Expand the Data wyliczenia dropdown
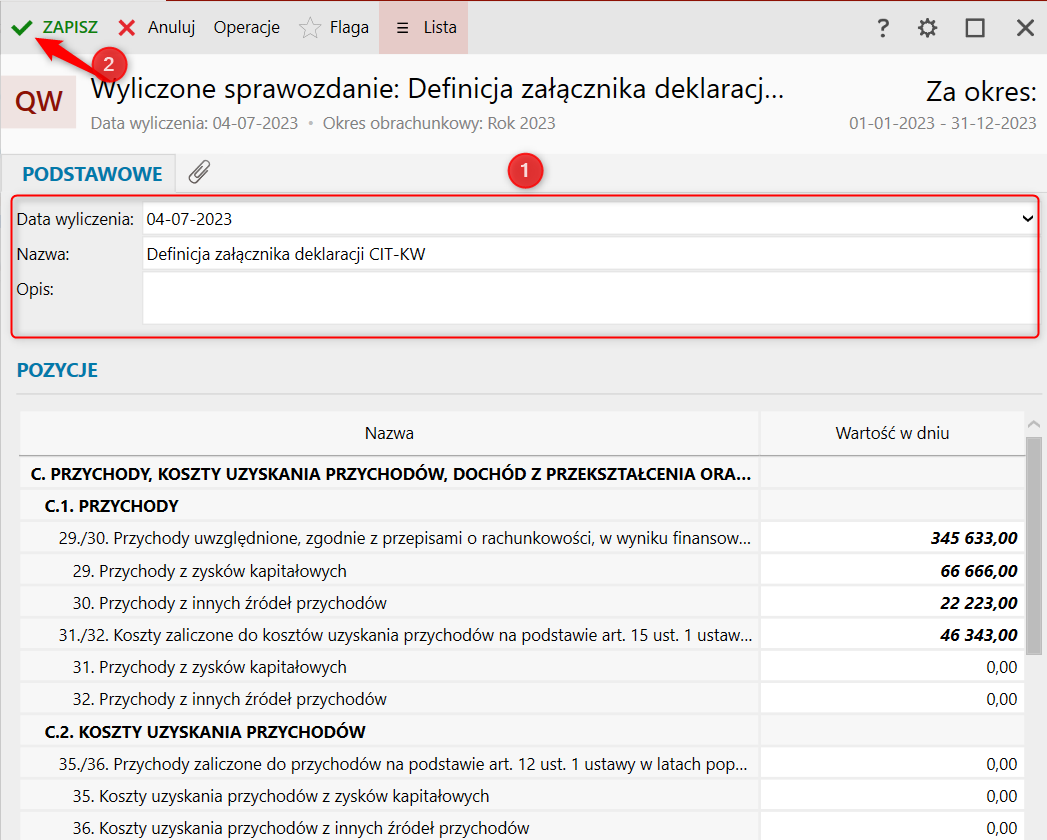1047x840 pixels. [1027, 219]
